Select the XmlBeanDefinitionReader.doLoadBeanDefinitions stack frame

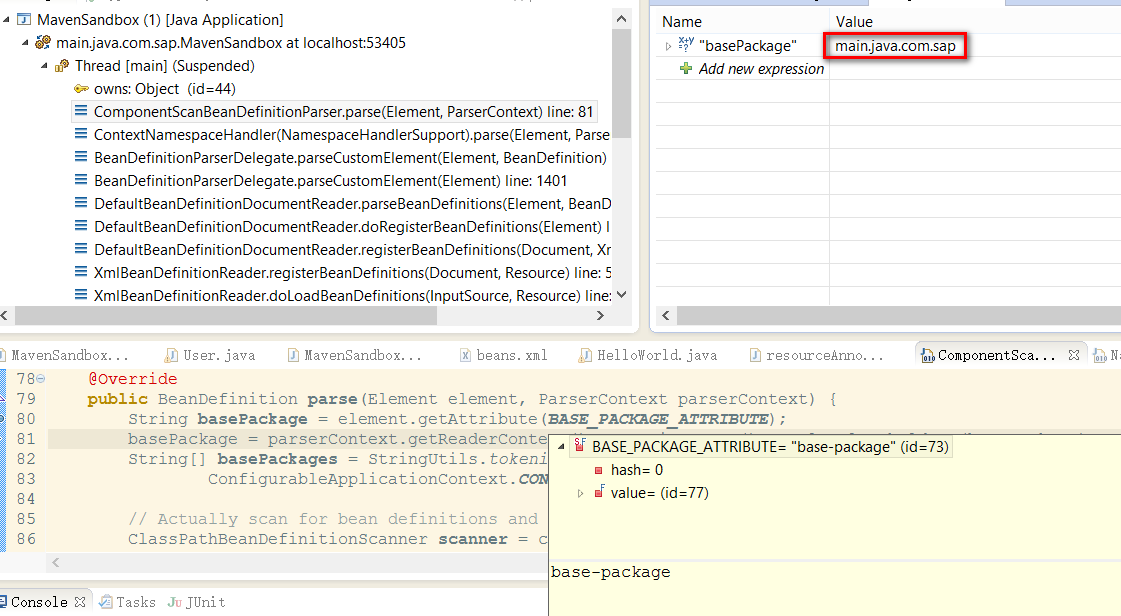(351, 295)
